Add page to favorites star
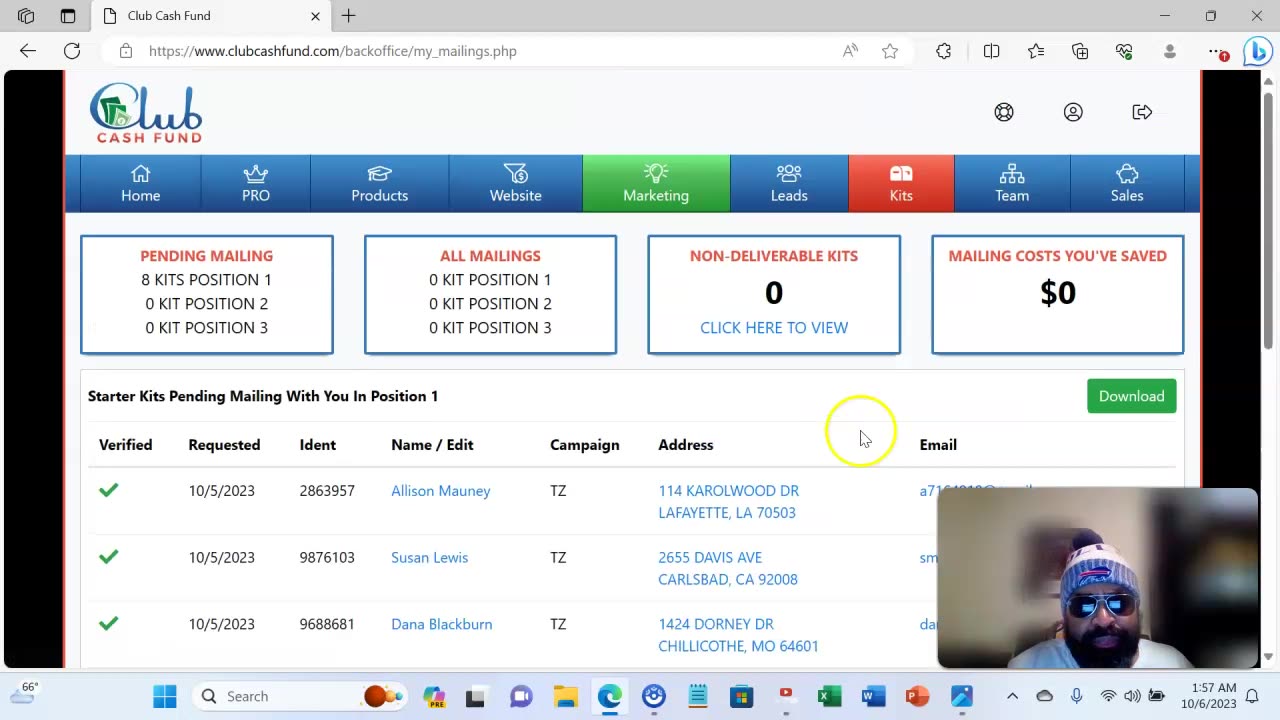 890,51
